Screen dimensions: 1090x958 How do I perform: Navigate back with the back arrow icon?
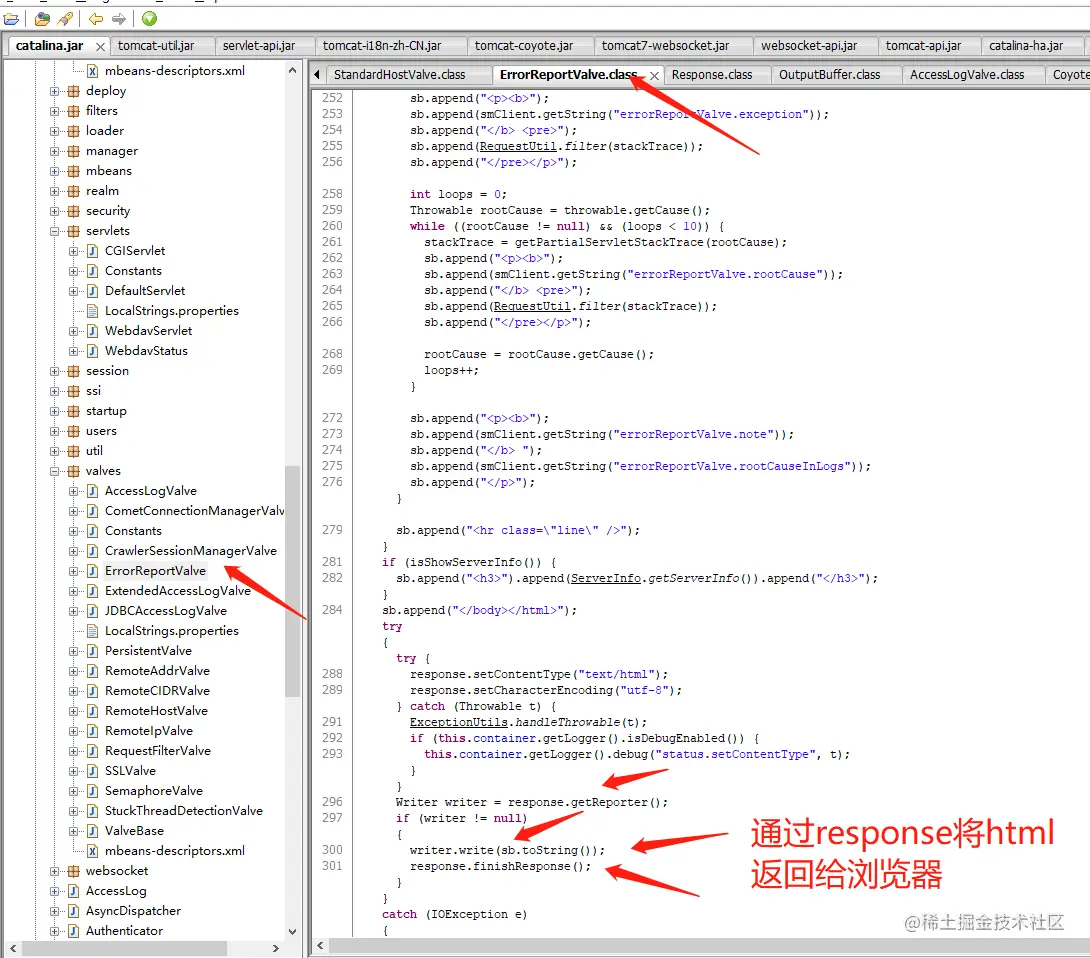94,18
